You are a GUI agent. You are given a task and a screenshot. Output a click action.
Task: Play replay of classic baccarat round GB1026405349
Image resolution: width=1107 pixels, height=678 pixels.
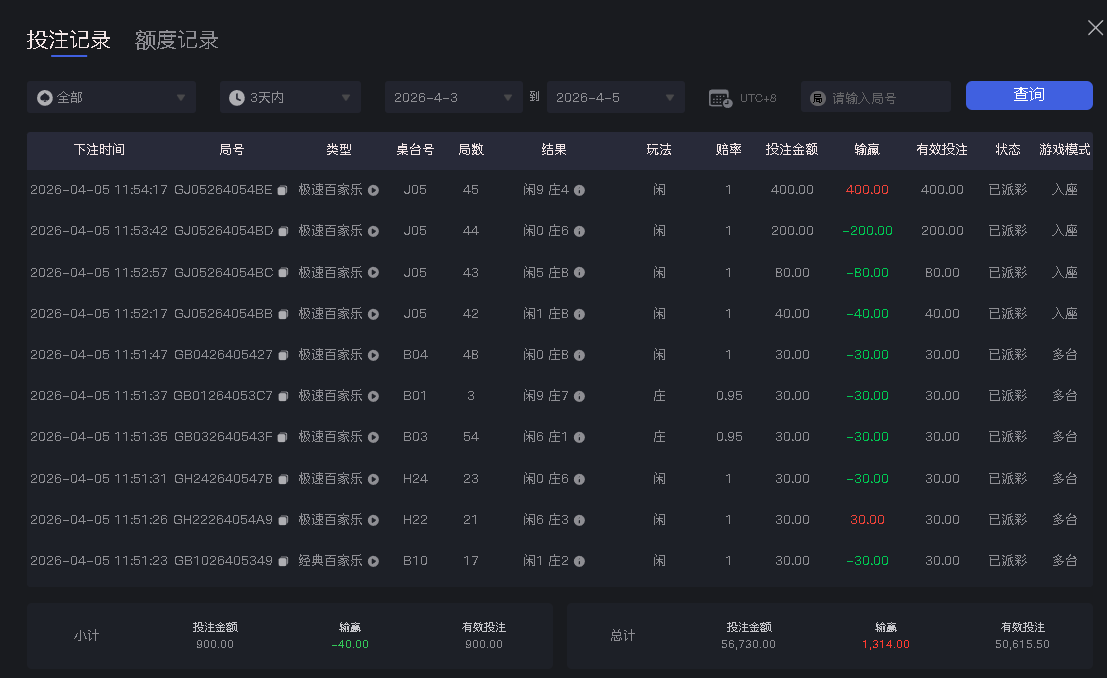(x=372, y=560)
